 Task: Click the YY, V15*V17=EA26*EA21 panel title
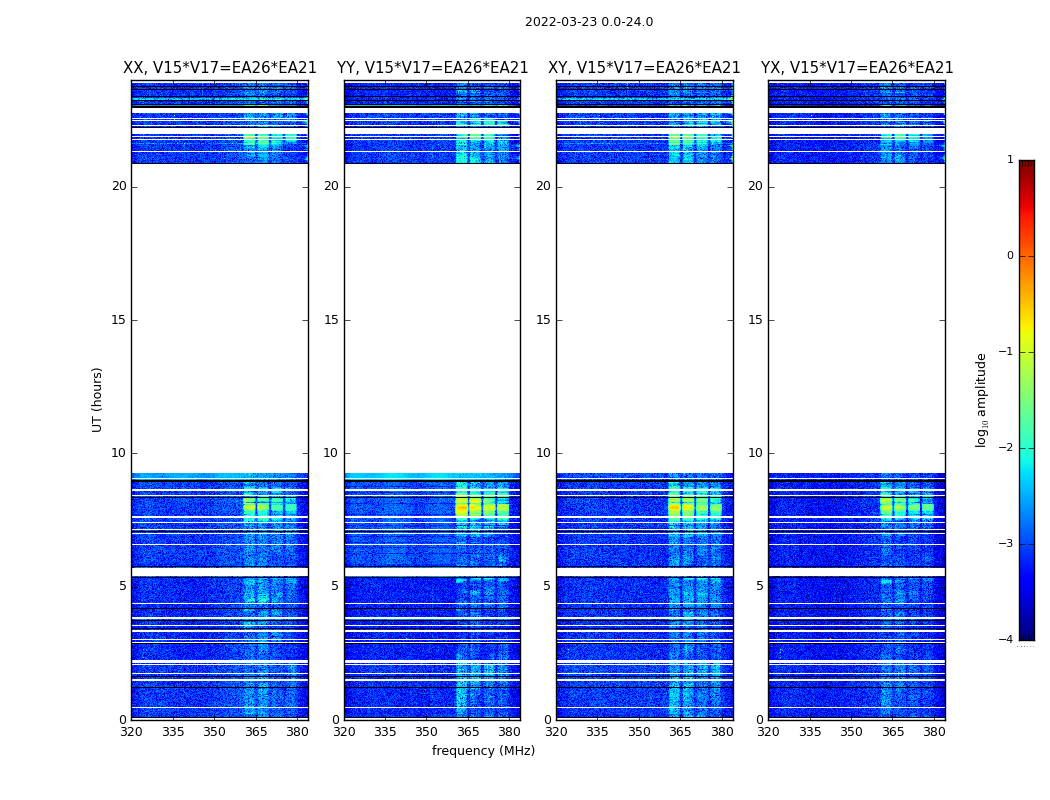tap(432, 68)
